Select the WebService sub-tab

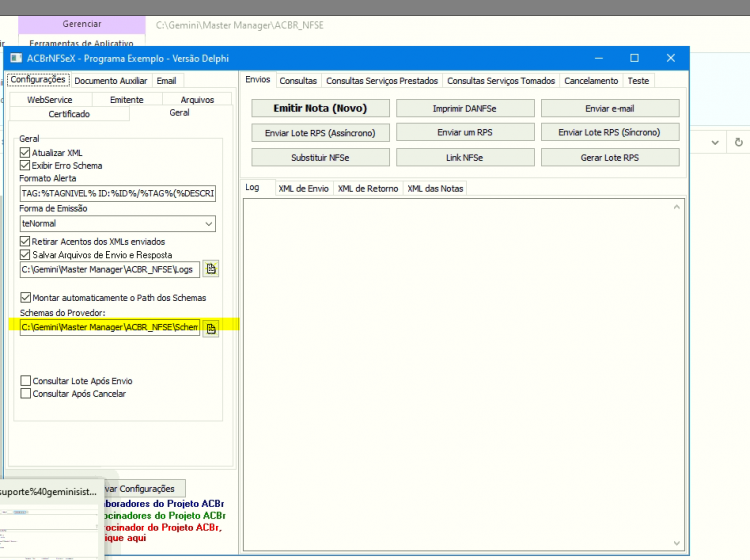(50, 99)
